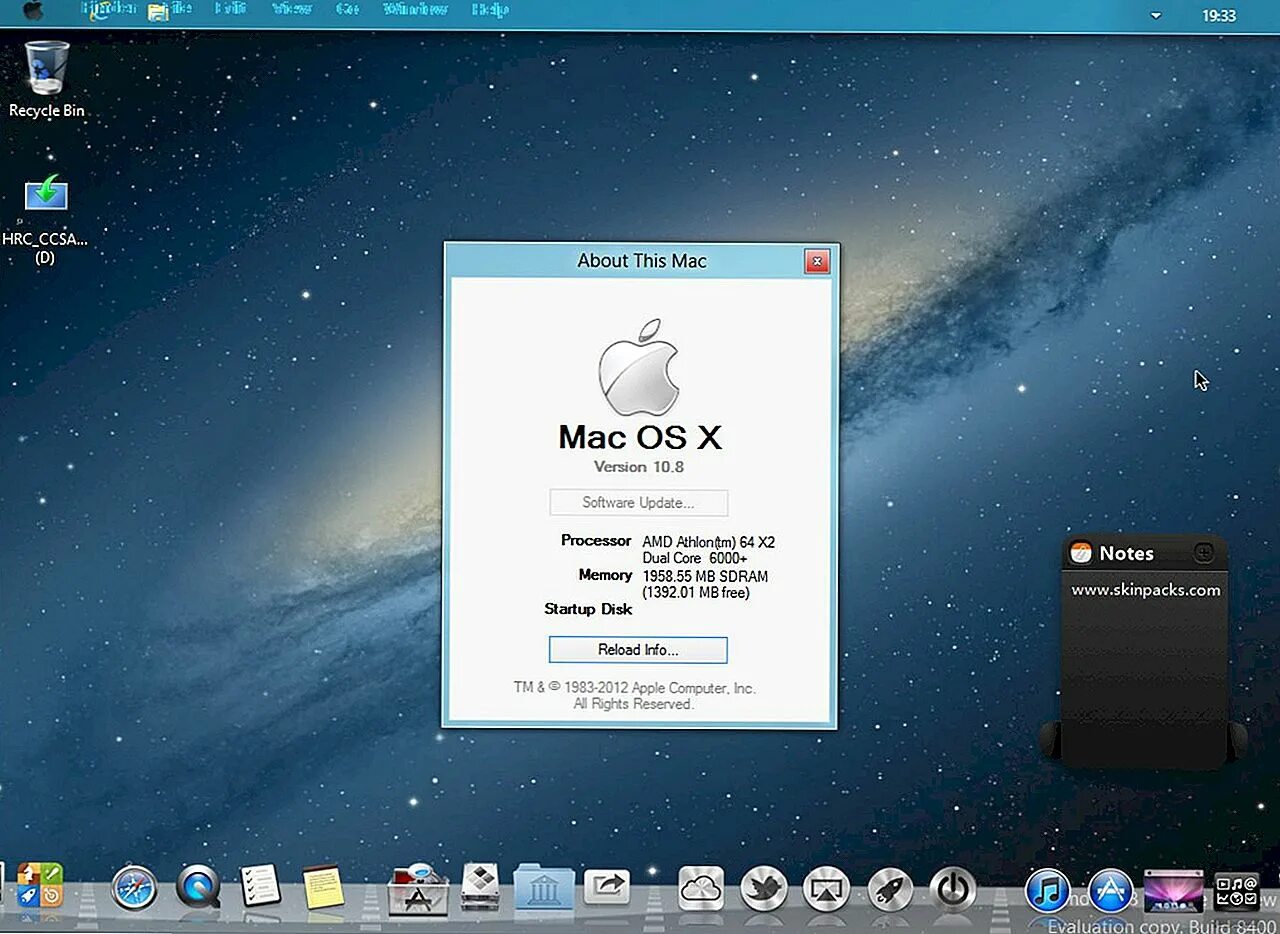Open the symbols grid dock icon
Screen dimensions: 1280x934
pos(1236,891)
